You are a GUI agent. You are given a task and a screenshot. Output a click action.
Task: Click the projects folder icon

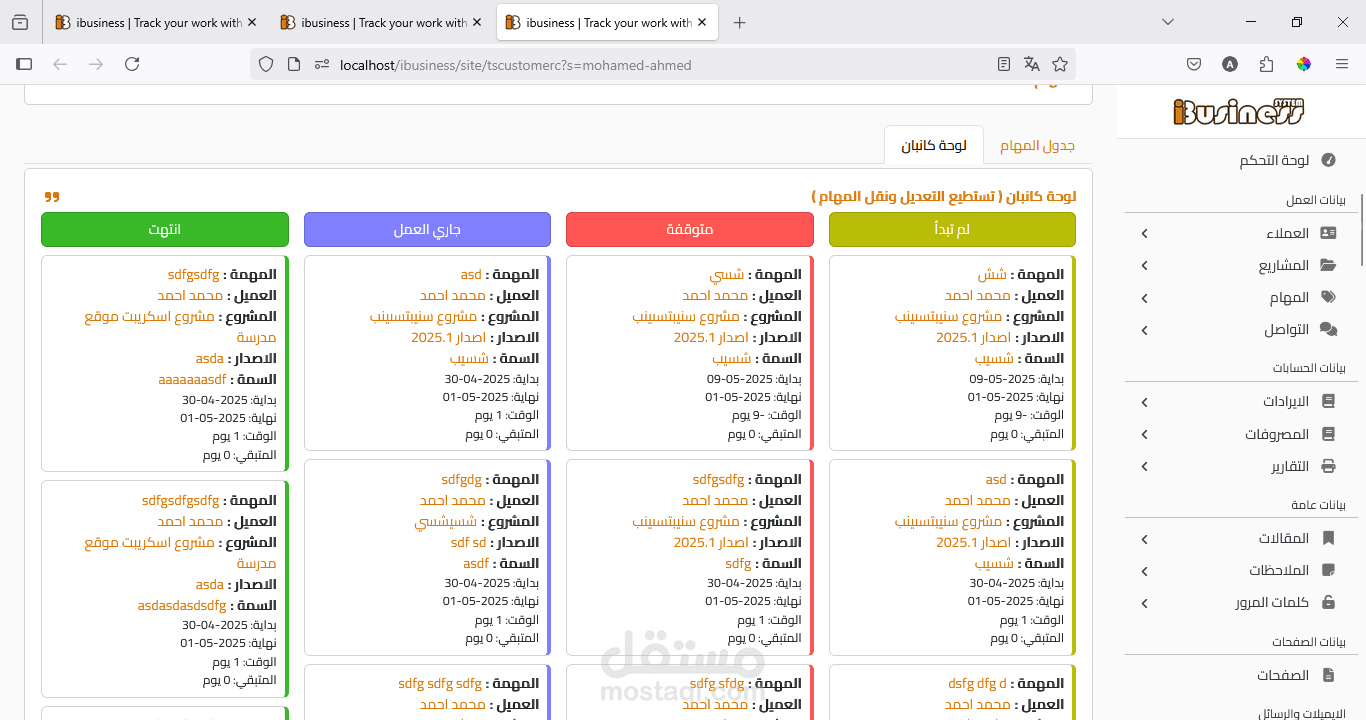pyautogui.click(x=1328, y=265)
